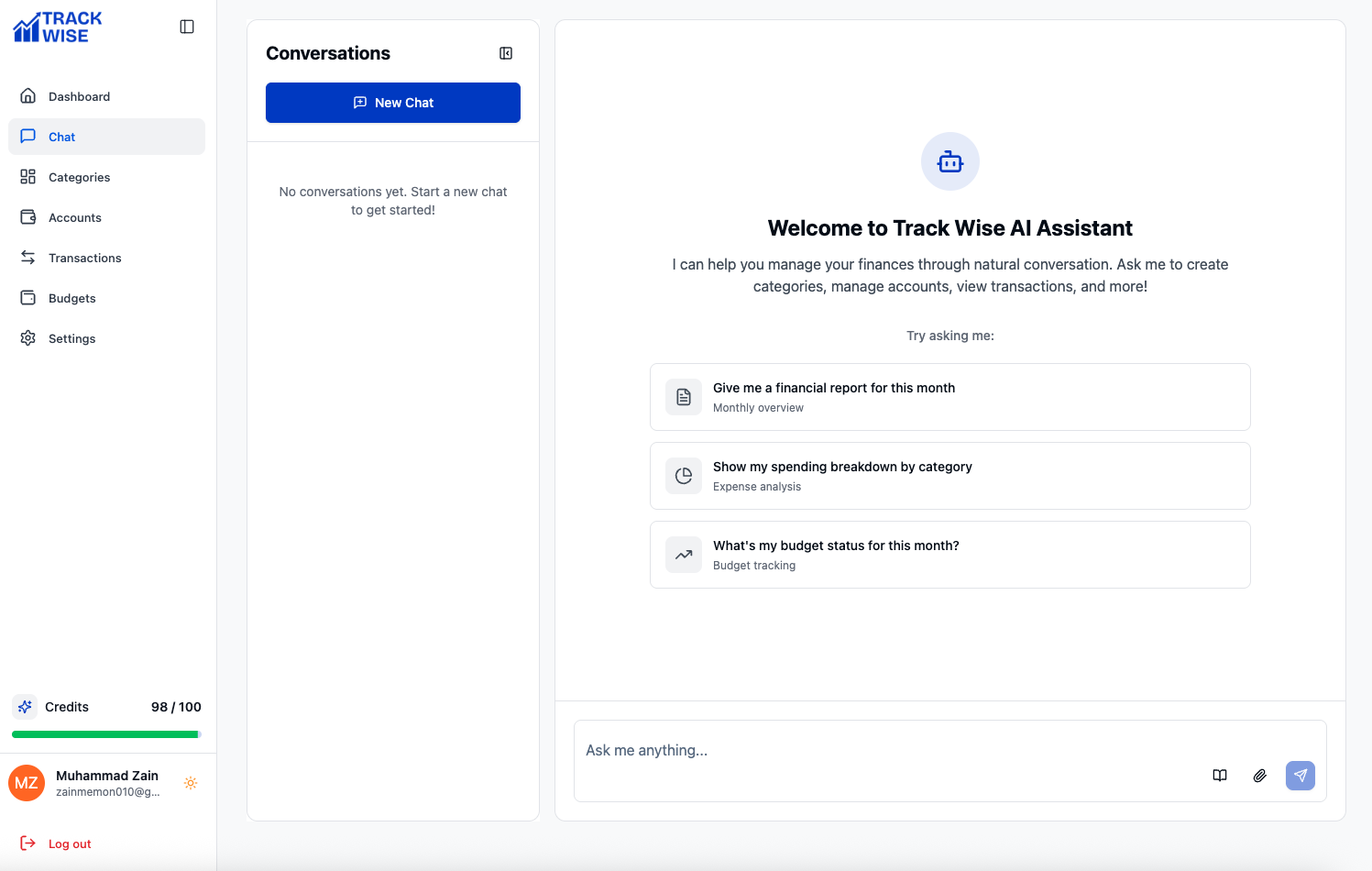
Task: Go to Transactions in sidebar
Action: pos(84,258)
